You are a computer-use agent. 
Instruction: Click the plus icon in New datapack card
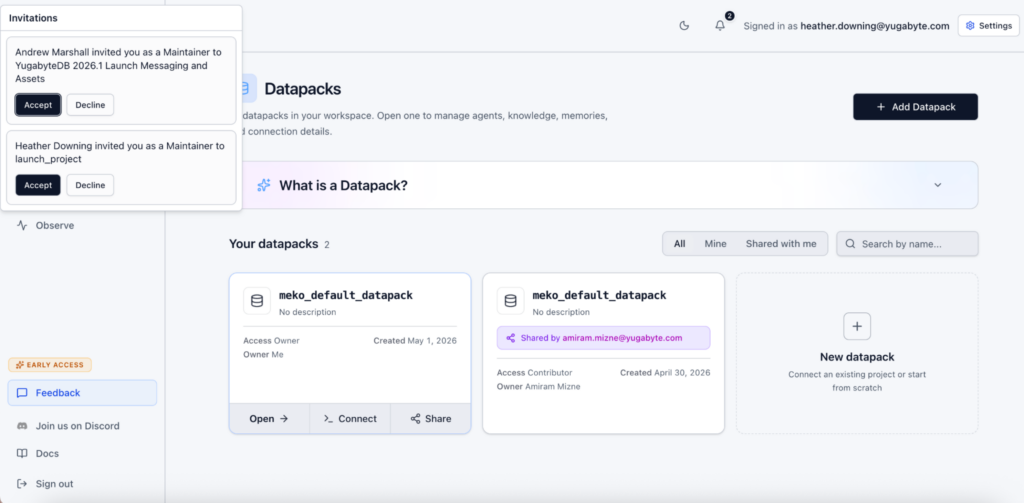857,326
